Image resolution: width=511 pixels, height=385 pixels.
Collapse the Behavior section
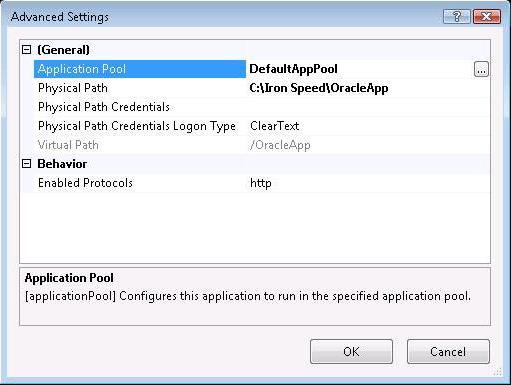[x=26, y=164]
